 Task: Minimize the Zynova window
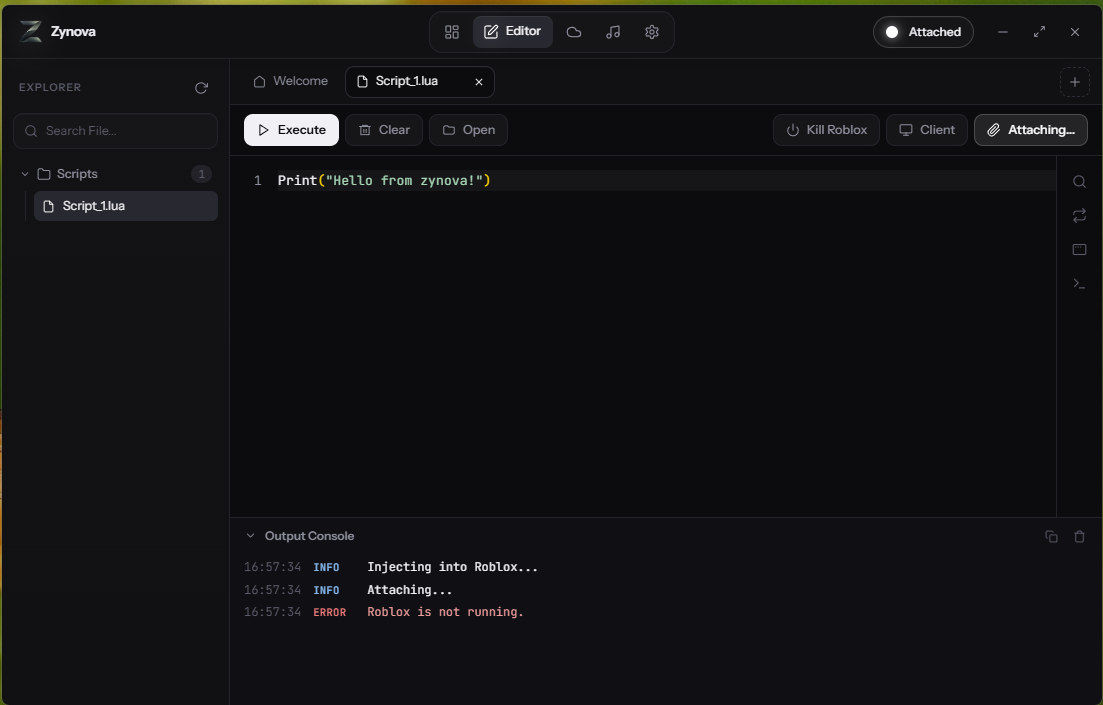[1003, 32]
